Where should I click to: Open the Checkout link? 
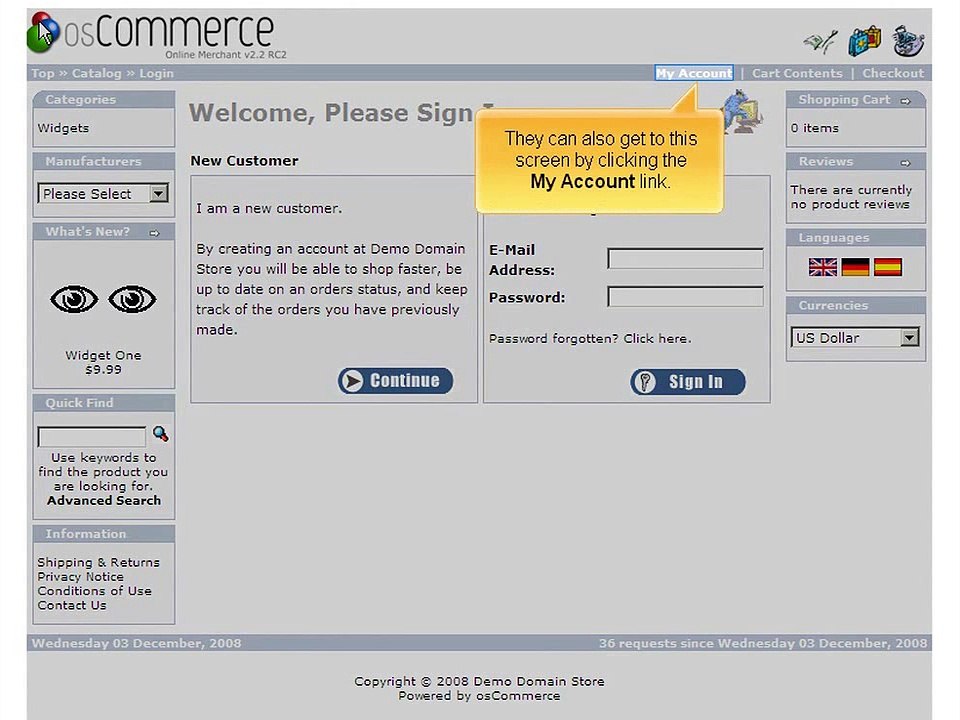coord(893,73)
